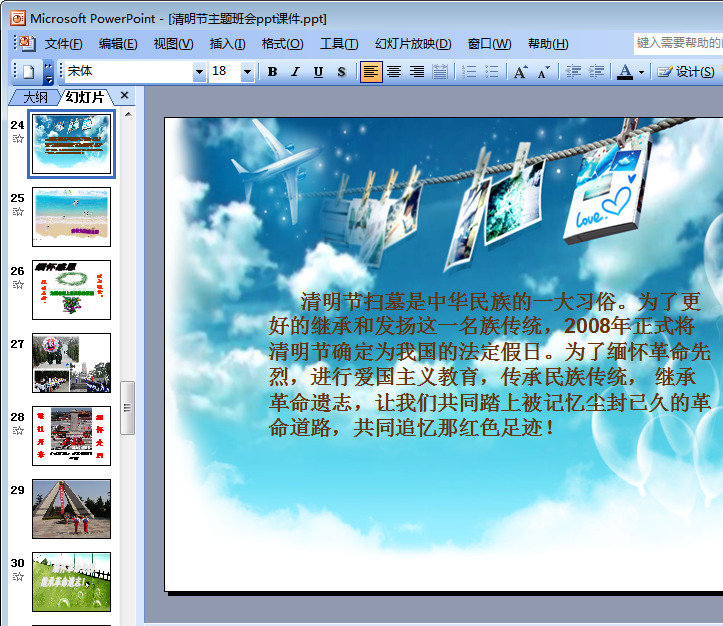Toggle italic formatting
Image resolution: width=723 pixels, height=626 pixels.
pos(295,72)
